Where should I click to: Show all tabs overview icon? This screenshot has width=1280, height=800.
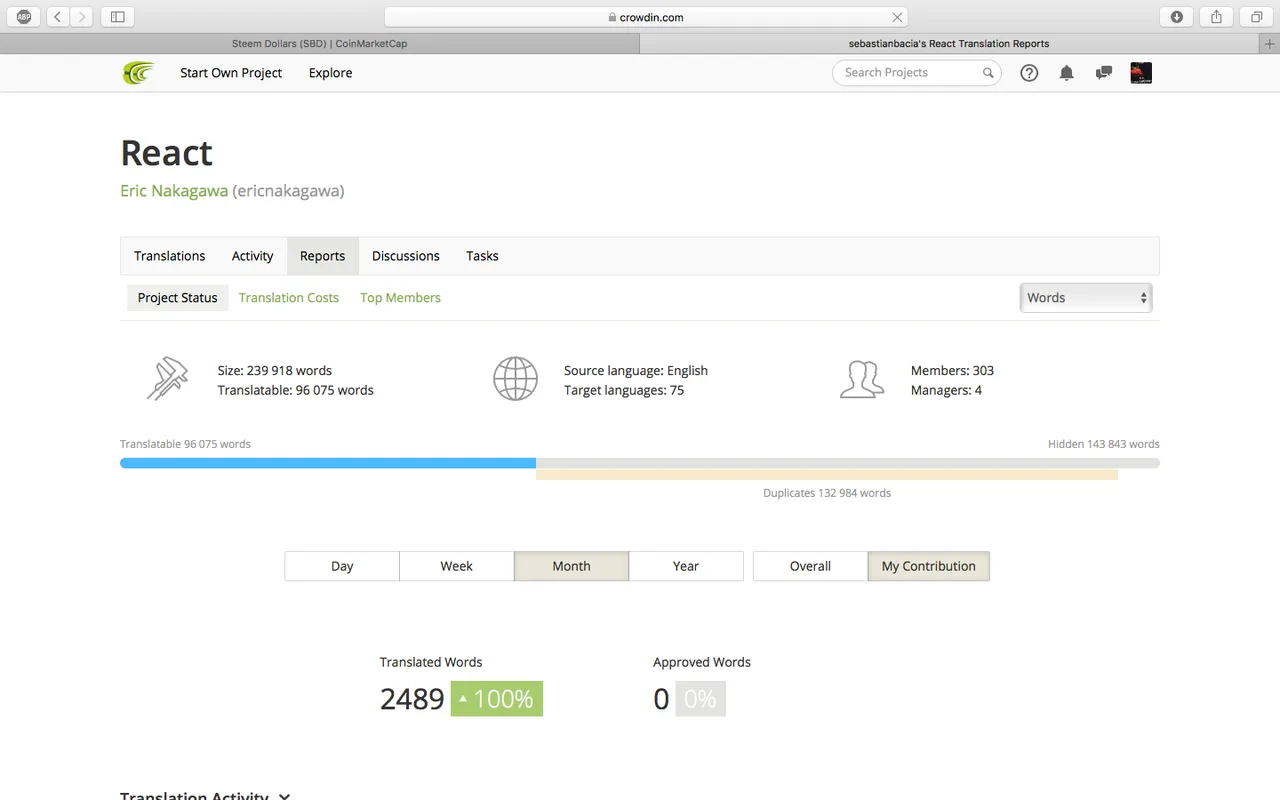tap(1256, 17)
